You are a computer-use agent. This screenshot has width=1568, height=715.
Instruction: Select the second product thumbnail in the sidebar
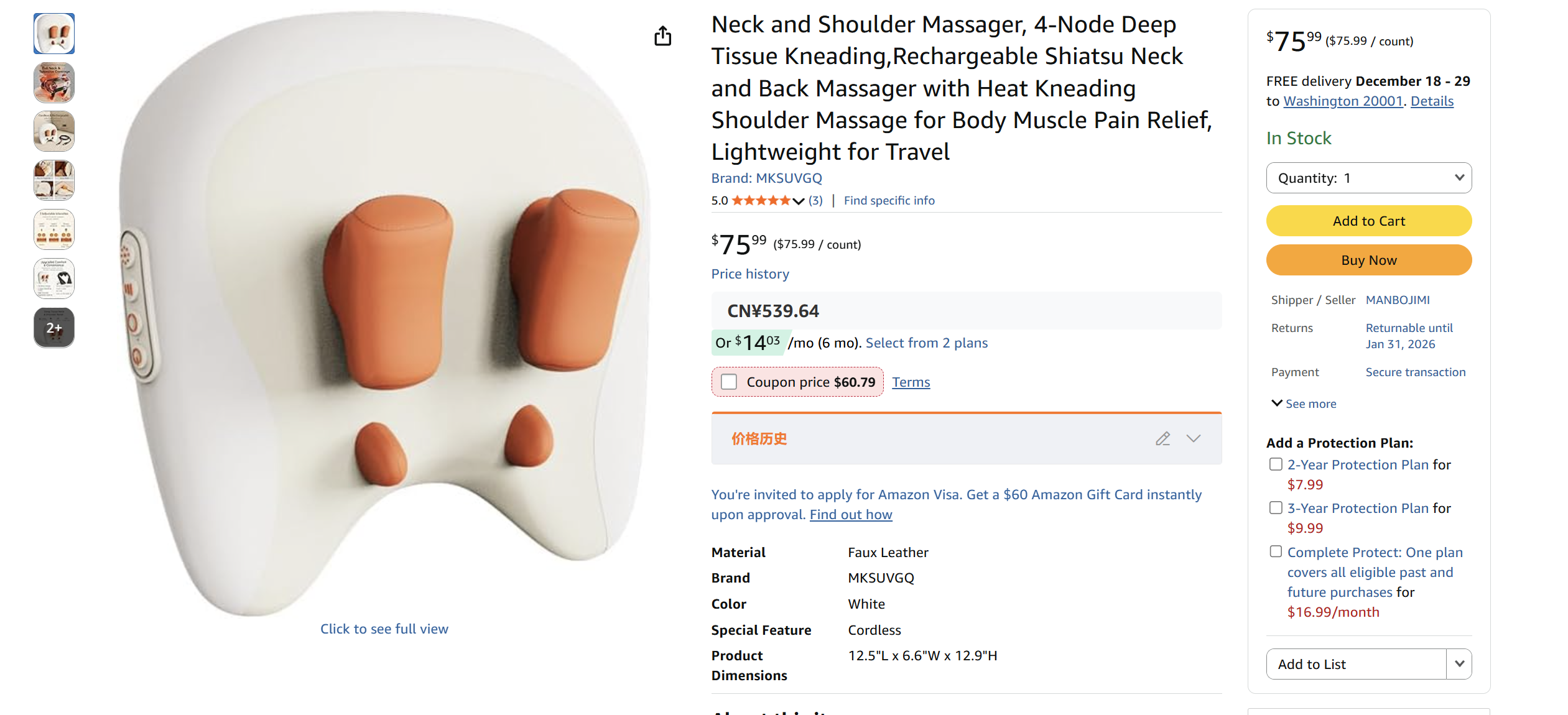53,82
